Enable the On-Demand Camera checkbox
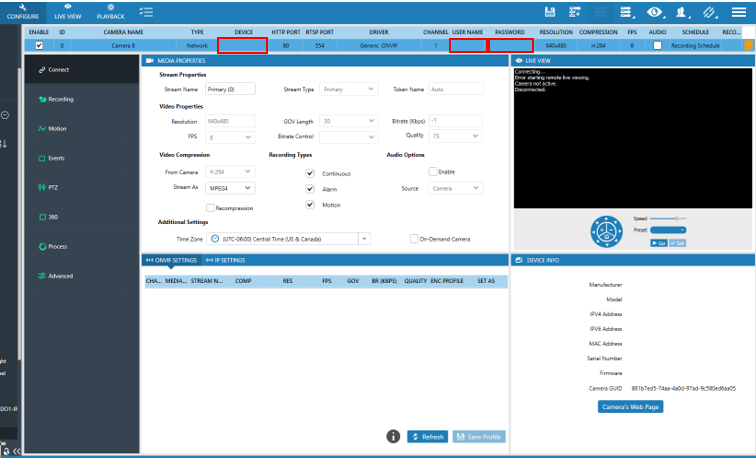This screenshot has width=756, height=459. 414,239
